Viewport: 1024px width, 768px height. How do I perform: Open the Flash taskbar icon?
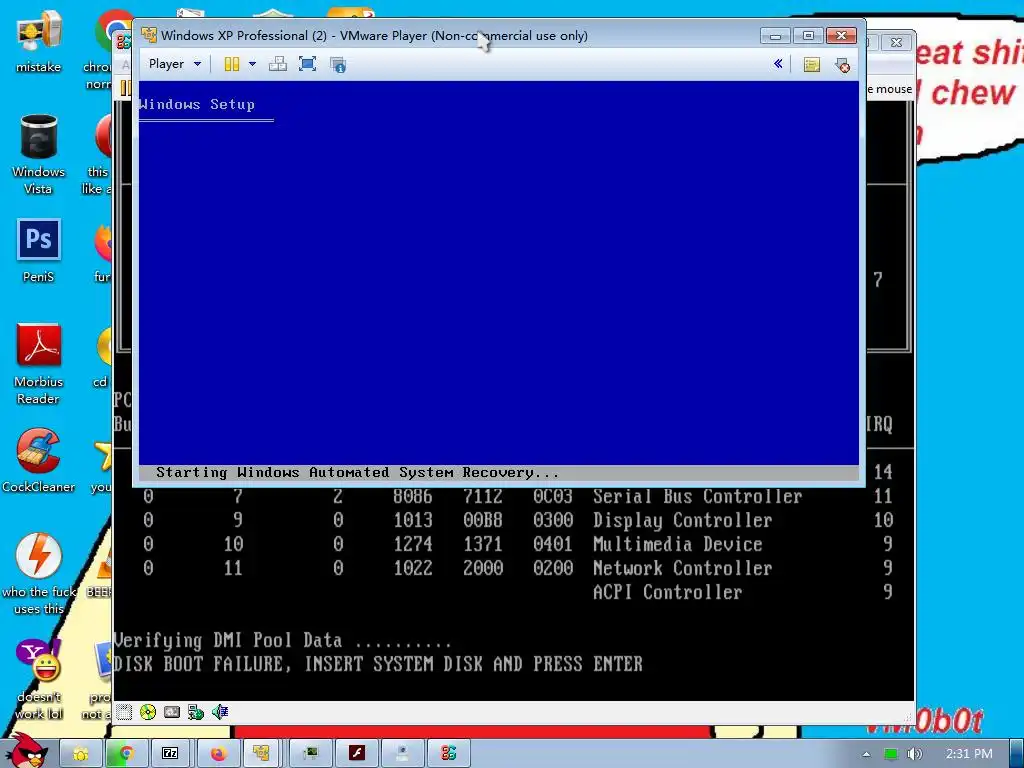(x=357, y=754)
